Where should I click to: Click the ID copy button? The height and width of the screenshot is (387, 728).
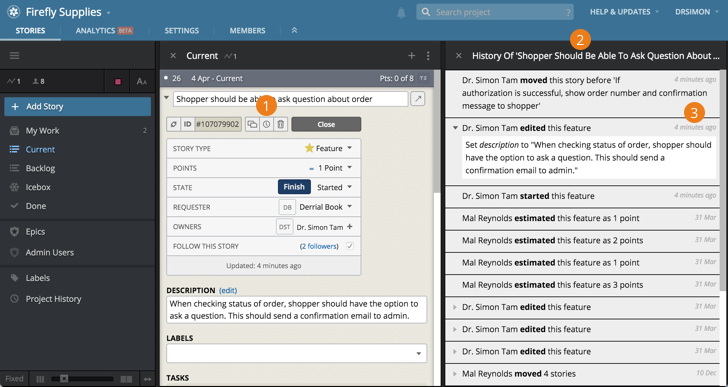[x=187, y=124]
